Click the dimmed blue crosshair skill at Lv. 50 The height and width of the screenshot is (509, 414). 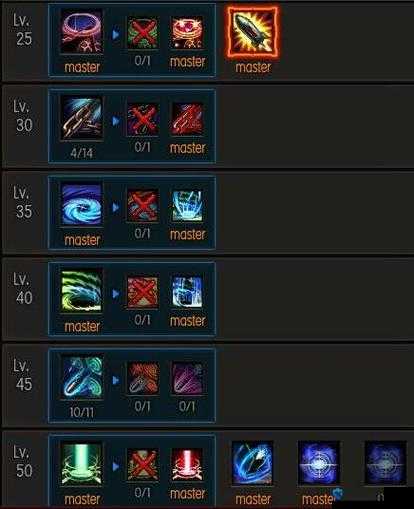tap(385, 463)
